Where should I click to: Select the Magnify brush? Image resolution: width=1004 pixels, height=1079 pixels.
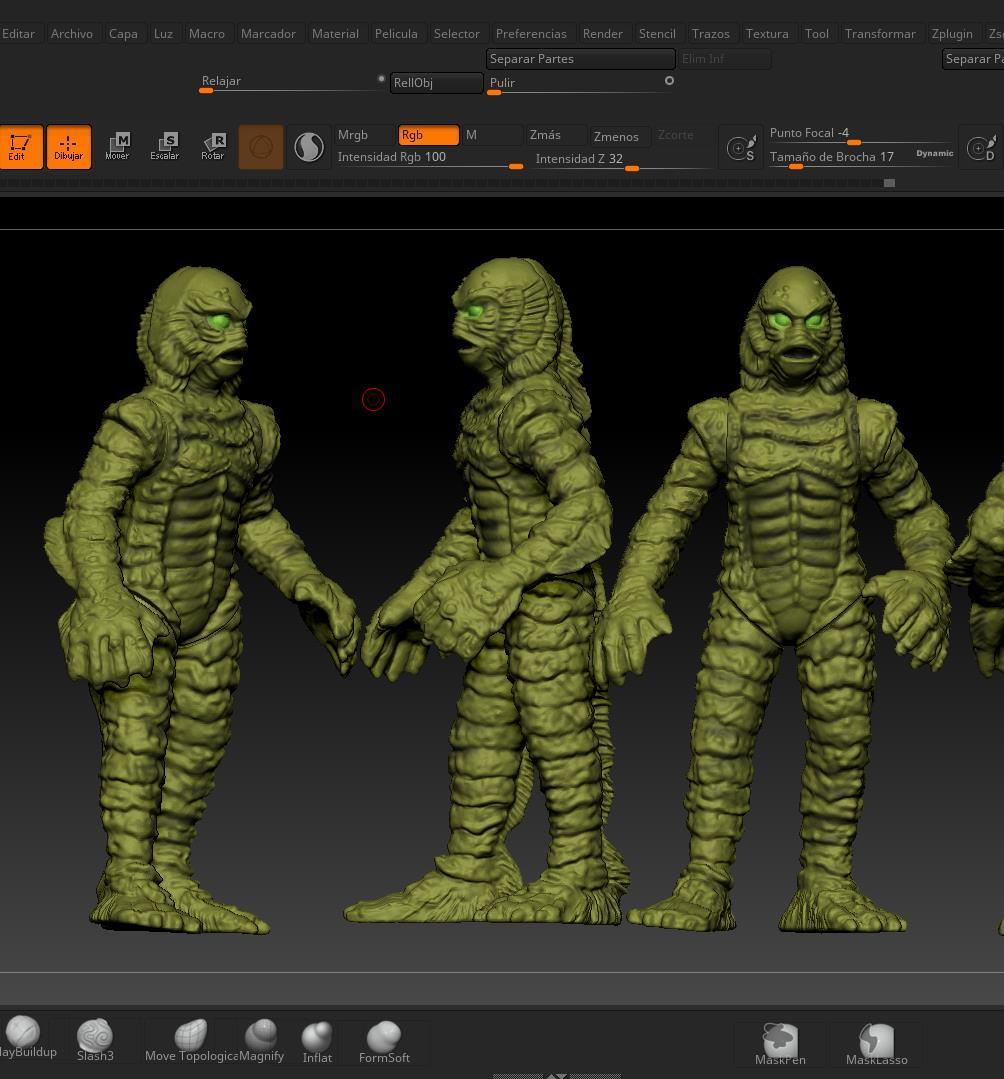pyautogui.click(x=262, y=1035)
